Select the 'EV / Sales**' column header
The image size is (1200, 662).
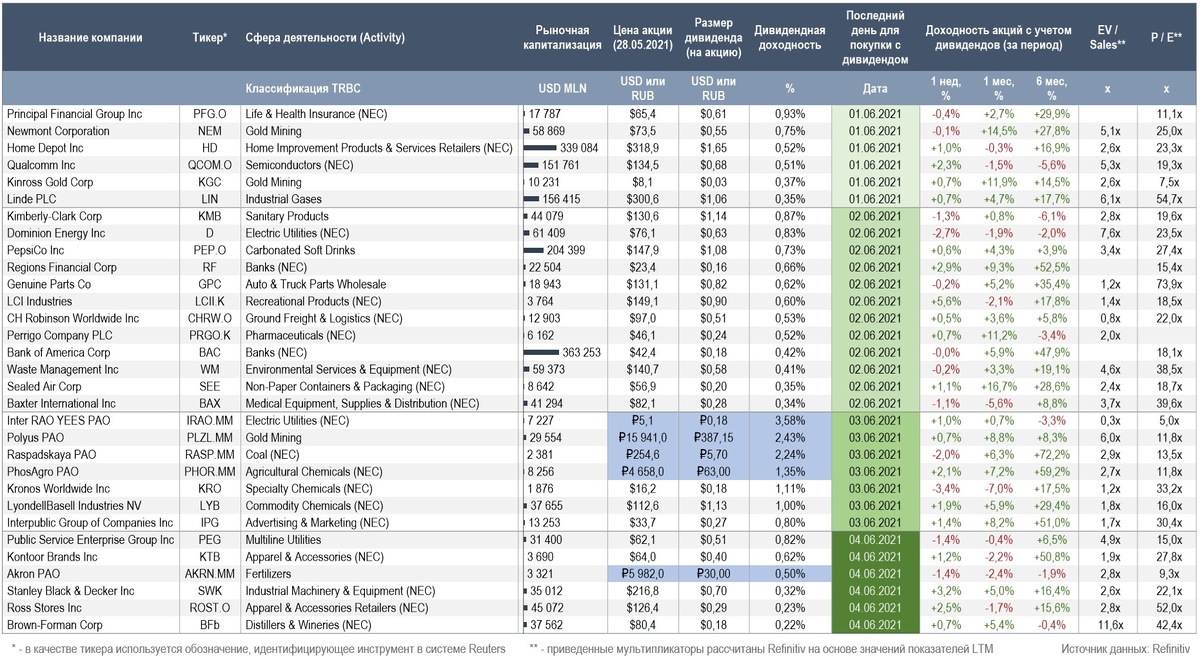click(x=1107, y=38)
